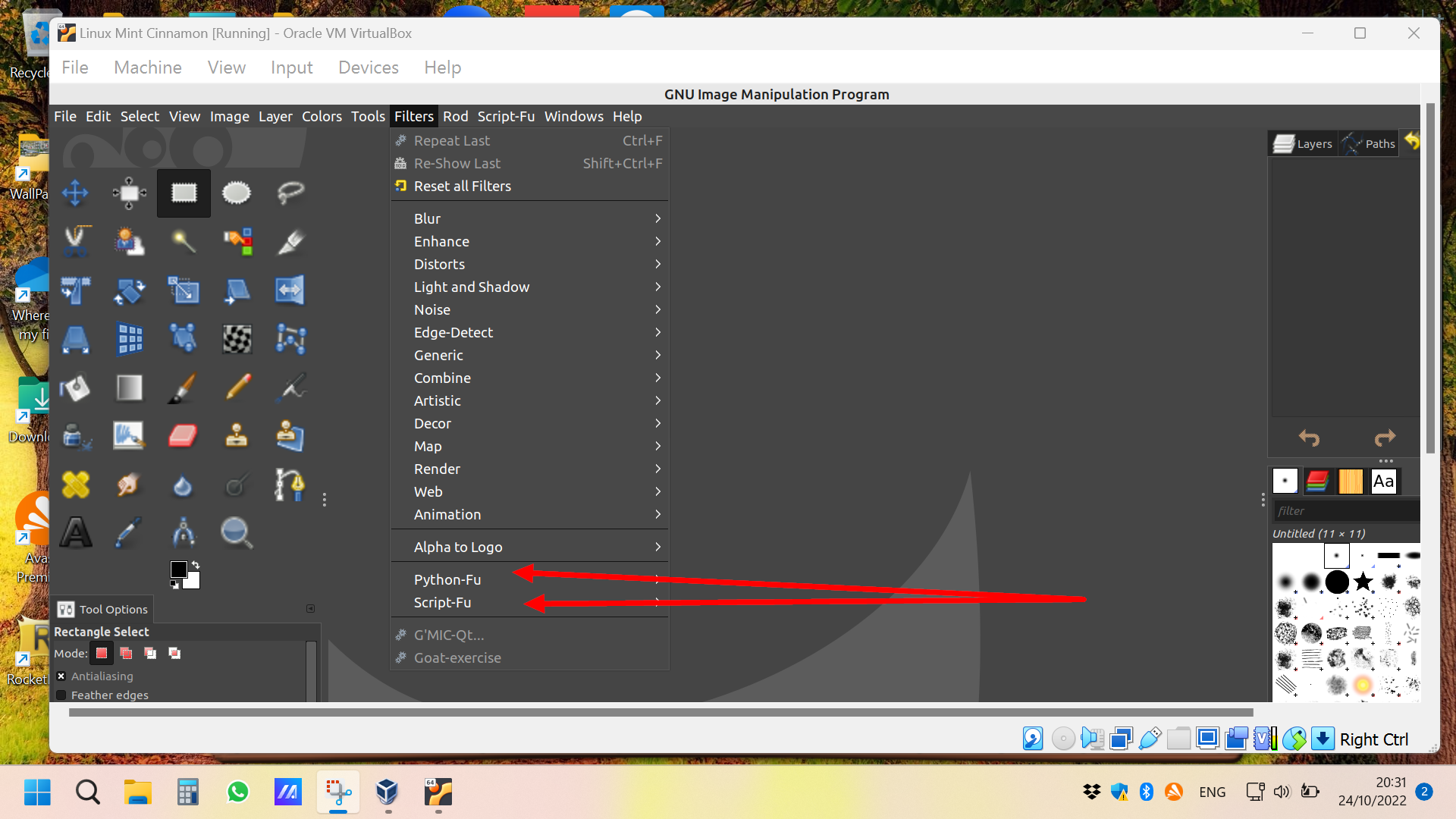This screenshot has height=819, width=1456.
Task: Open WhatsApp from the taskbar
Action: [x=238, y=792]
